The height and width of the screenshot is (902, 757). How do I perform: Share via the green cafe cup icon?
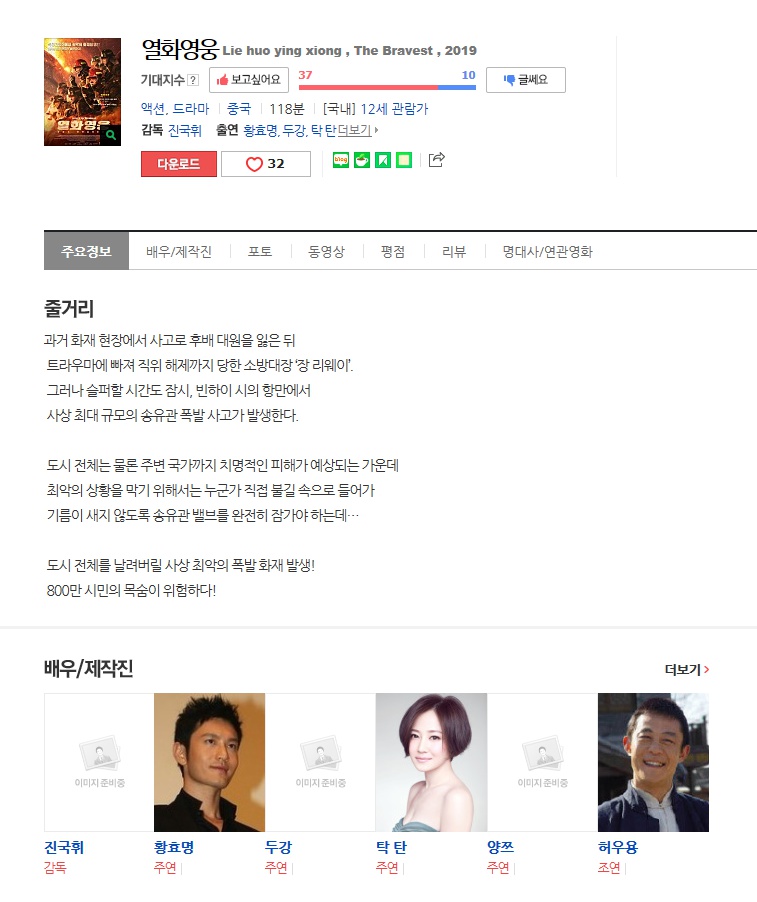362,159
